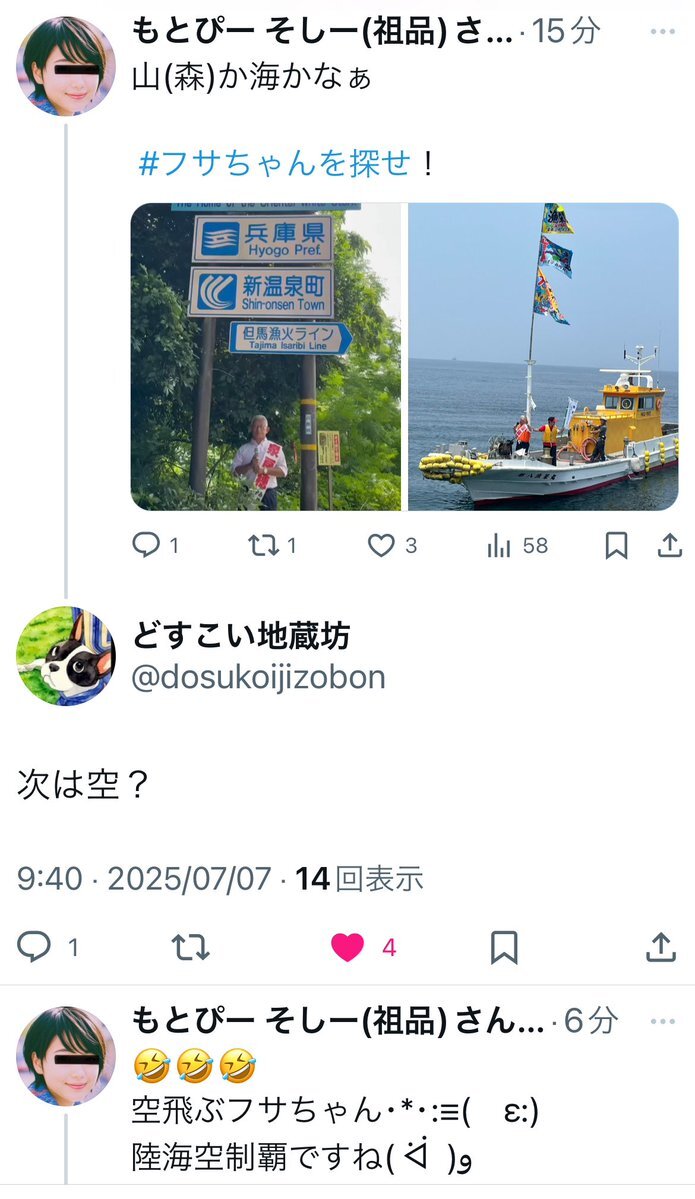Open the bulldog avatar of どすこい地蔵坊
Screen dimensions: 695x1199
(x=66, y=656)
